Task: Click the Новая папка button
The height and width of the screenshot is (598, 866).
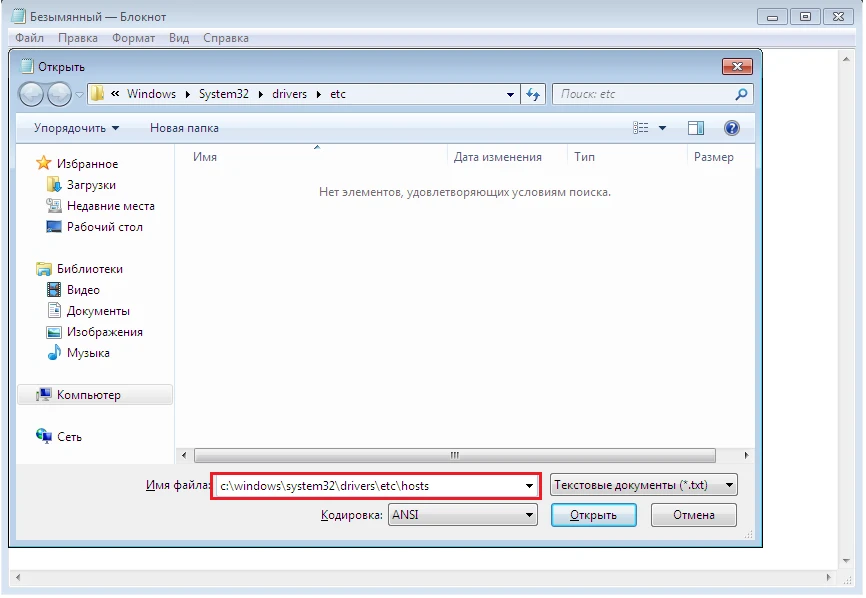Action: (184, 128)
